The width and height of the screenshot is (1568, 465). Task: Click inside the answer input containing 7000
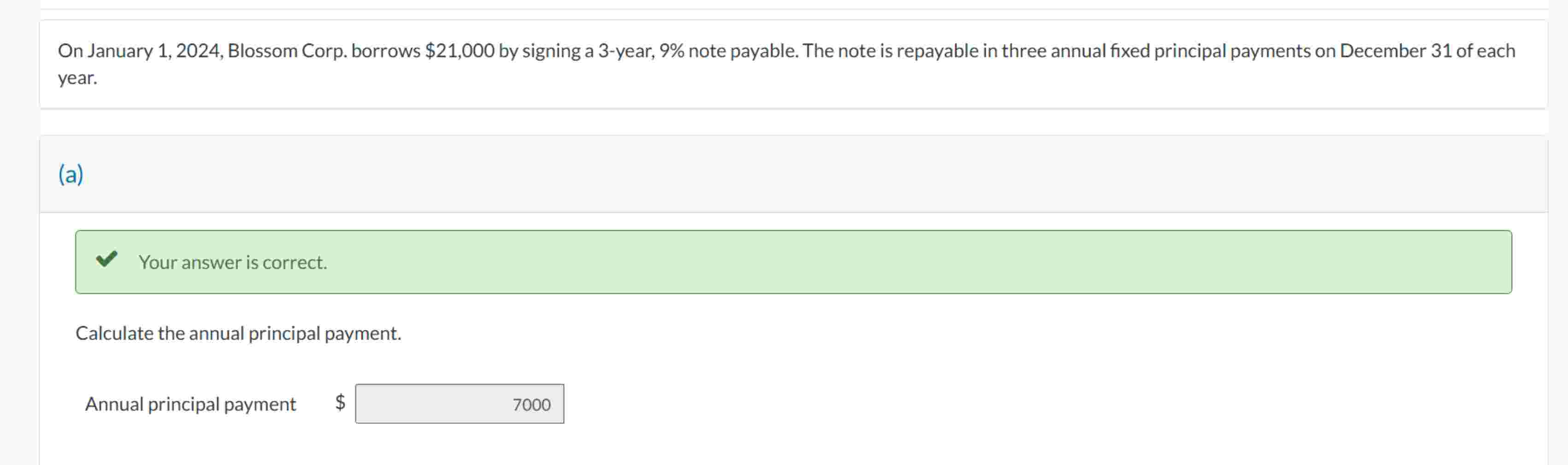(x=460, y=404)
